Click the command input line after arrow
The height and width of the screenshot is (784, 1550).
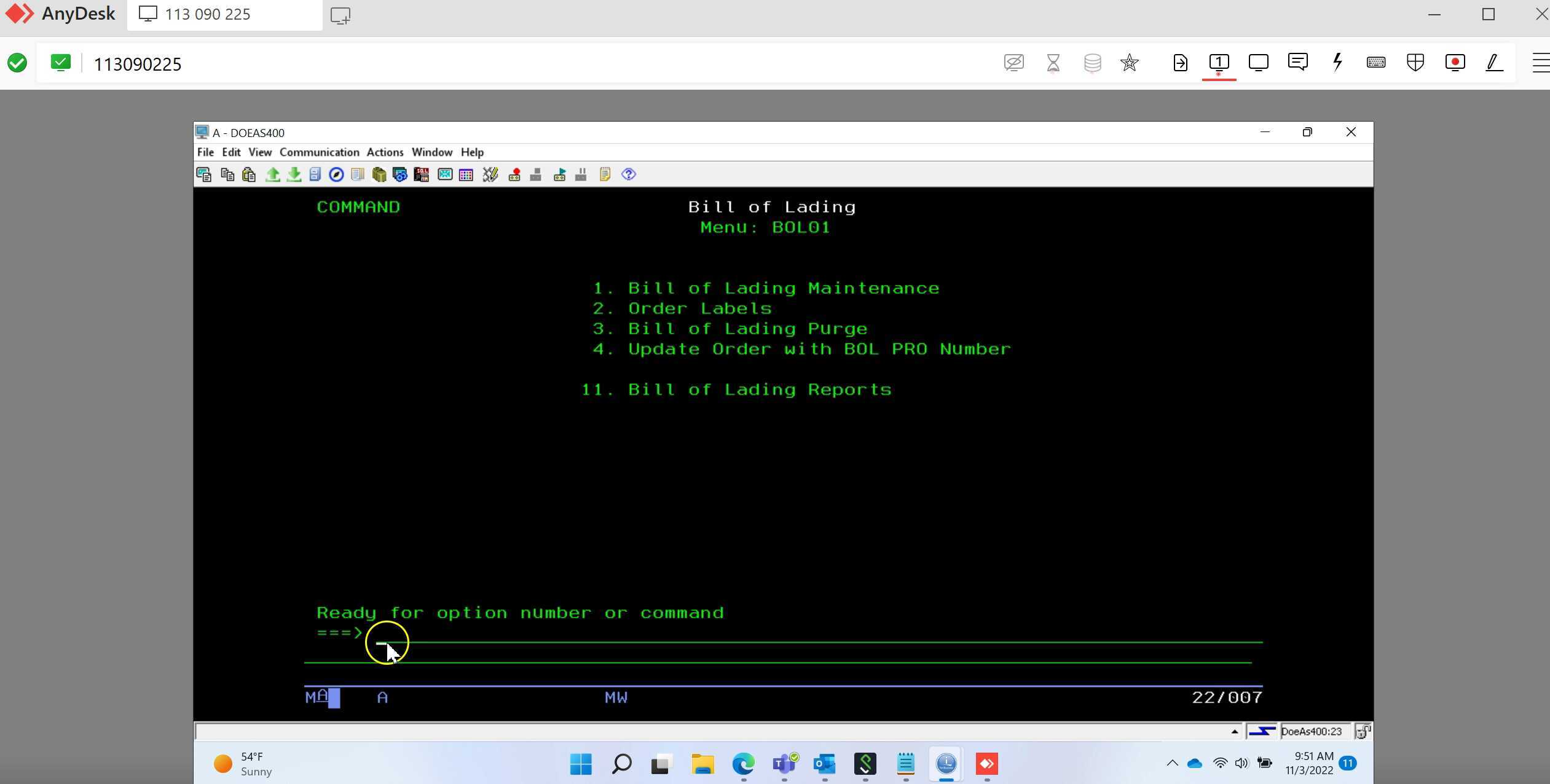(x=799, y=635)
